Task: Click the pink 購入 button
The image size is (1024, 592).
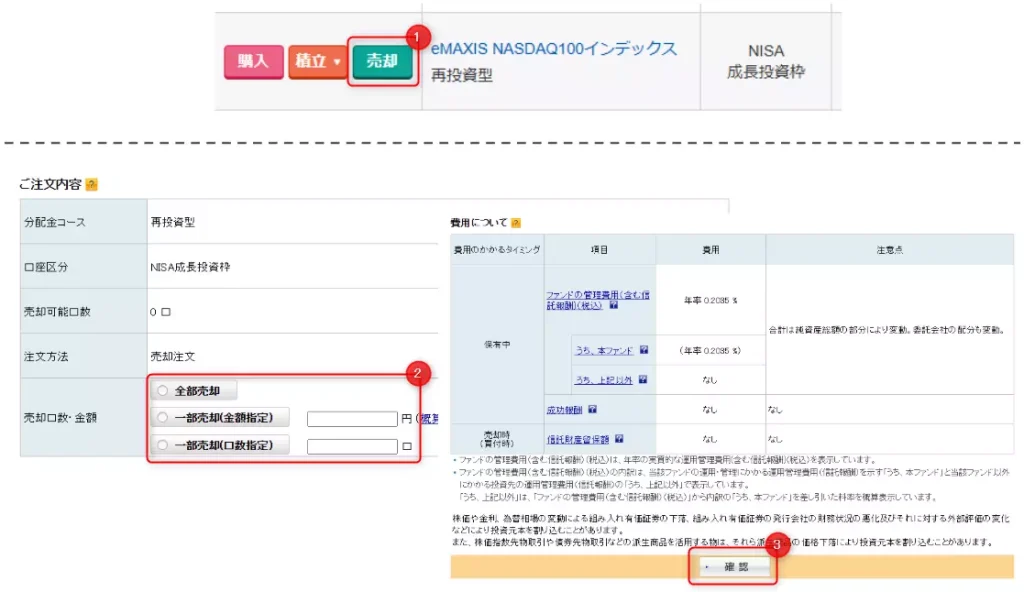Action: [x=253, y=61]
